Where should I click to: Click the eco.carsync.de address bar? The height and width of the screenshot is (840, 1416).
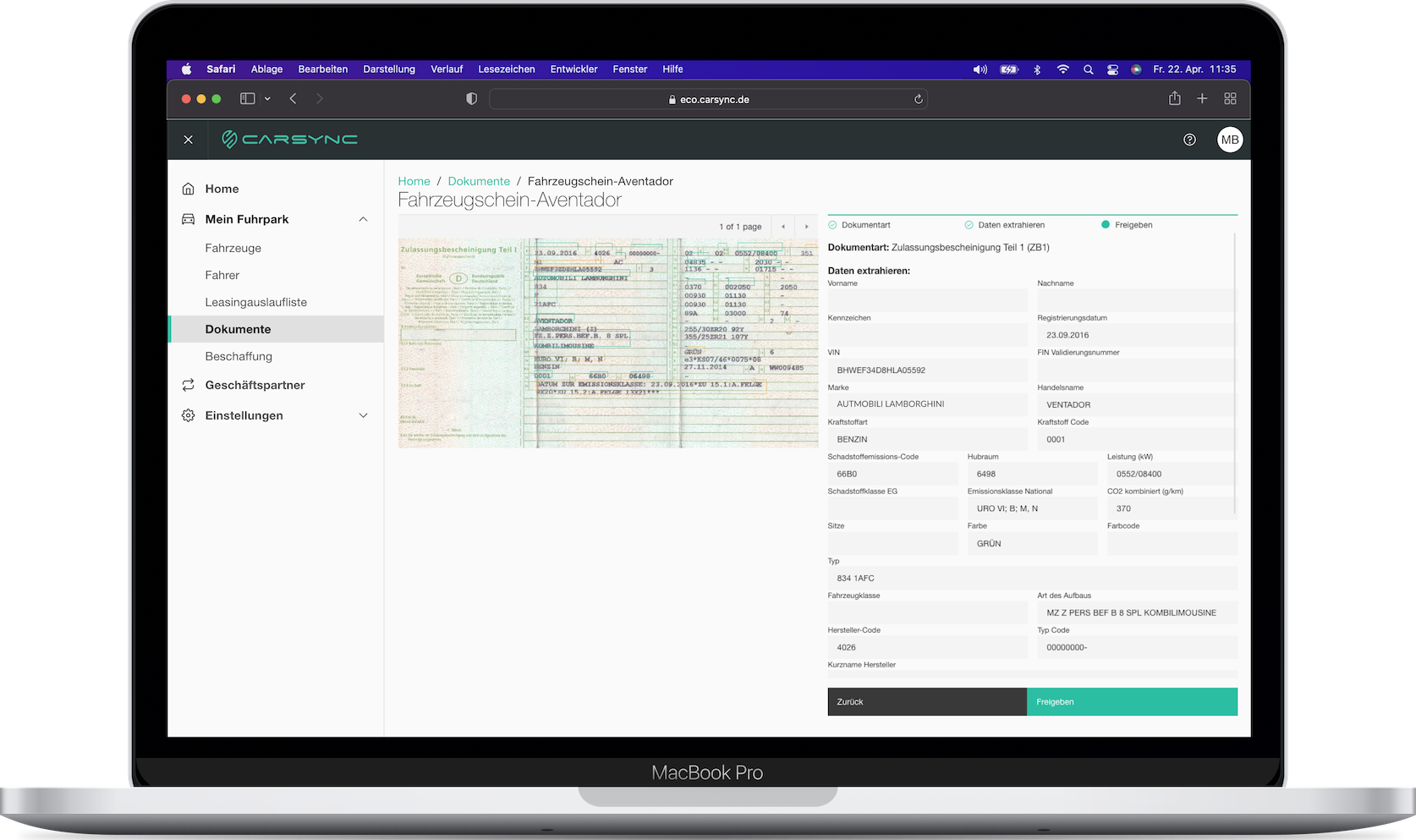708,99
